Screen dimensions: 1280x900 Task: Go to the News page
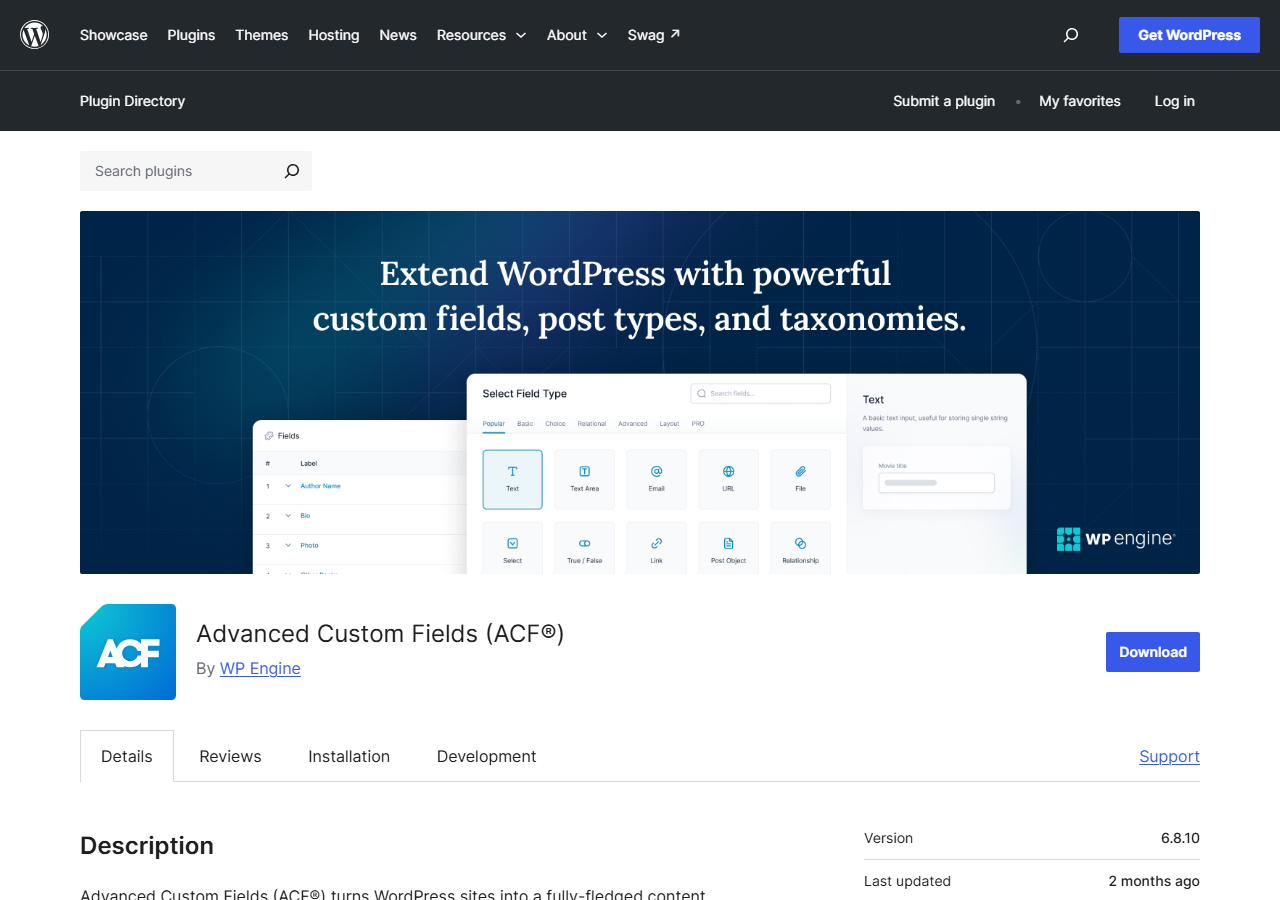click(398, 35)
